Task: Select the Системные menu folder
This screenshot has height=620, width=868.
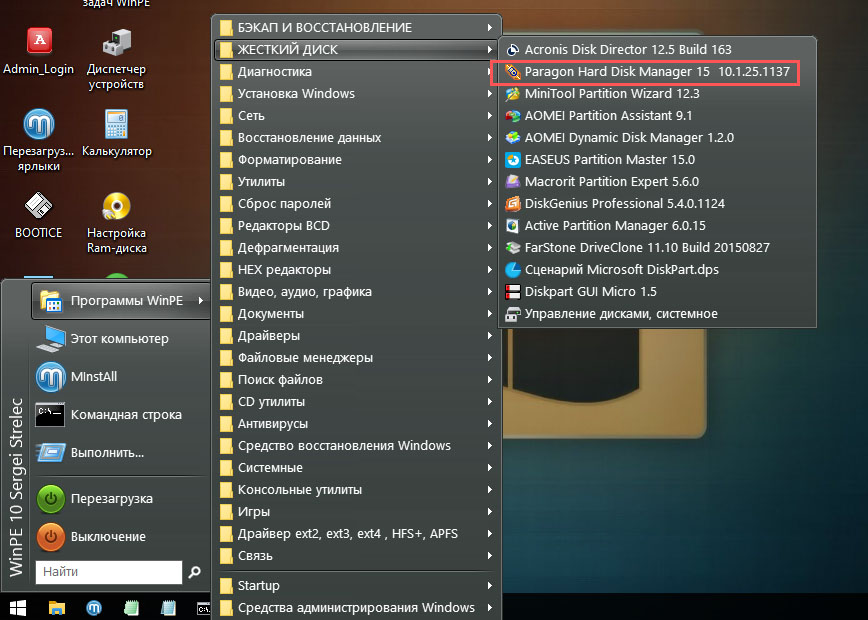Action: pos(356,468)
